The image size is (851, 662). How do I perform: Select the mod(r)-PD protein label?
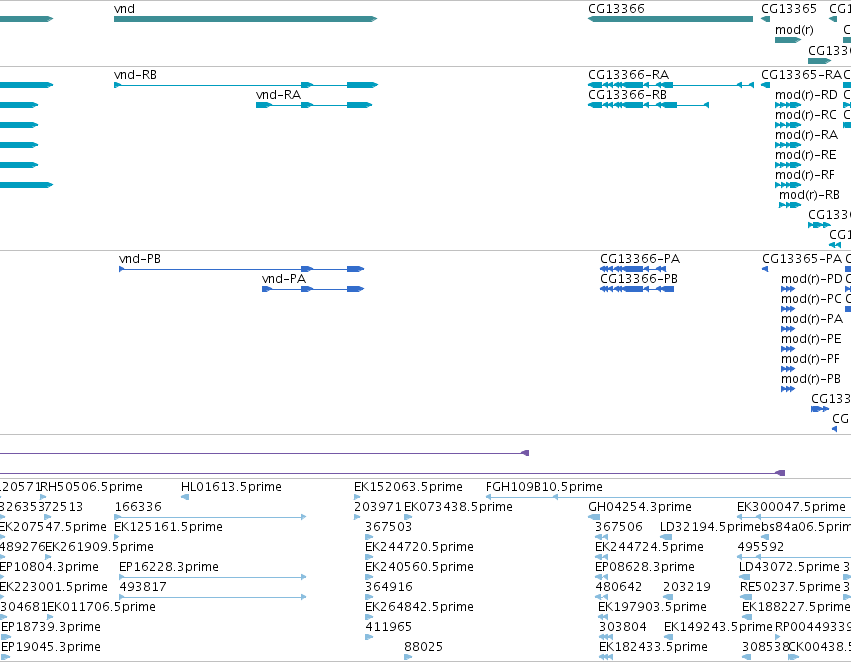[x=812, y=279]
